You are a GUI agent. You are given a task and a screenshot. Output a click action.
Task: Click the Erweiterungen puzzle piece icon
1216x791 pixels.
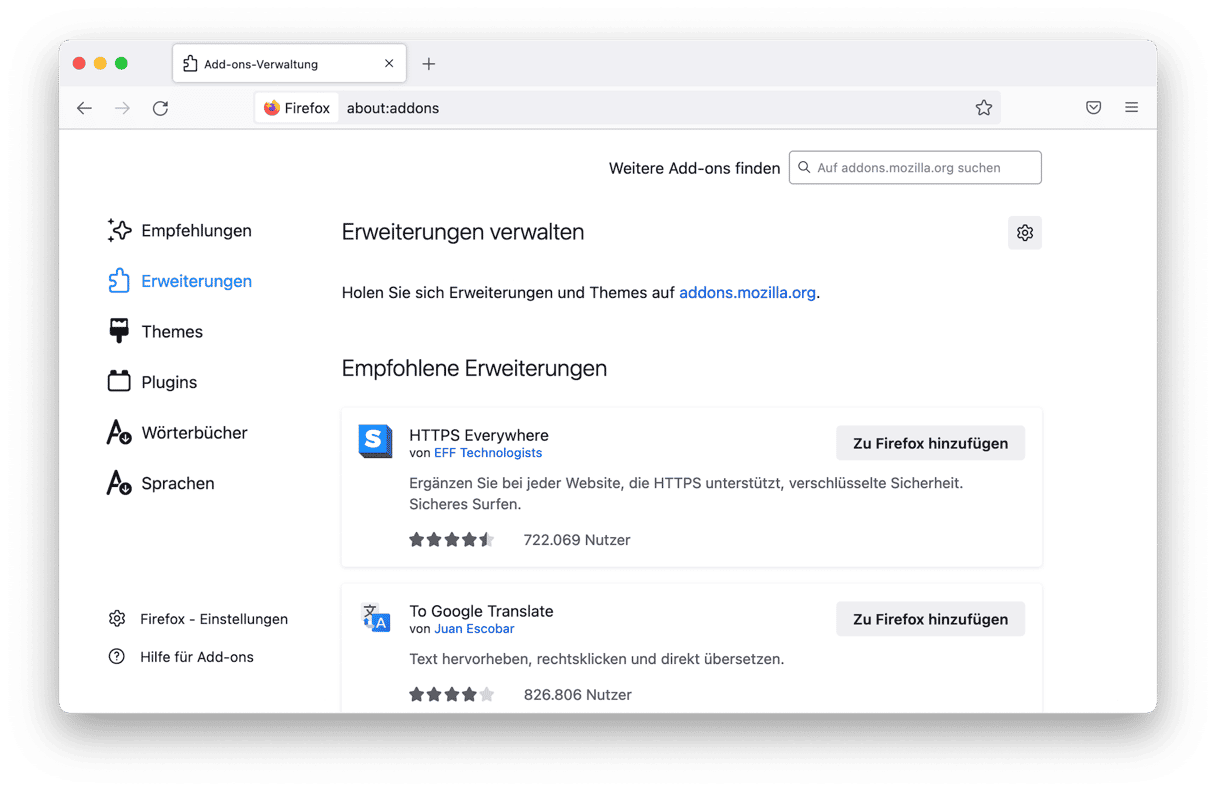(119, 281)
